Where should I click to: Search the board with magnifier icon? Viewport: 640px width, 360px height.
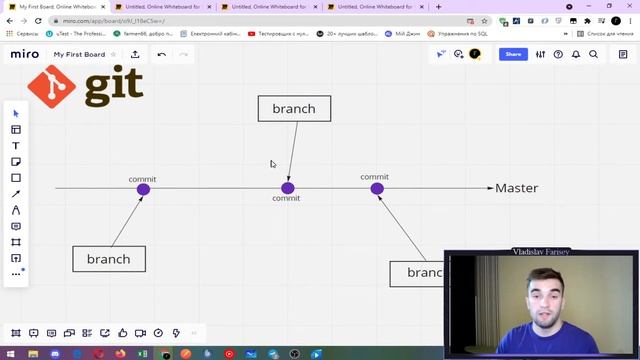(x=593, y=54)
